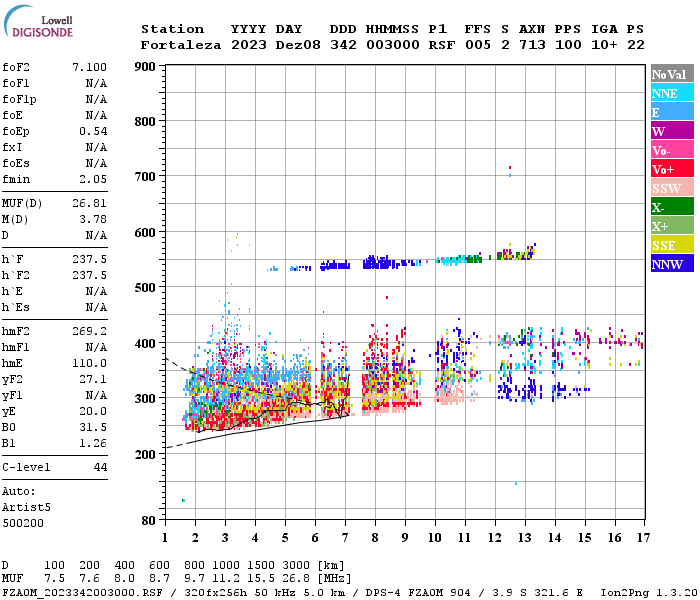Viewport: 700px width, 600px height.
Task: Click the Lowell Digisonde logo
Action: coord(38,22)
